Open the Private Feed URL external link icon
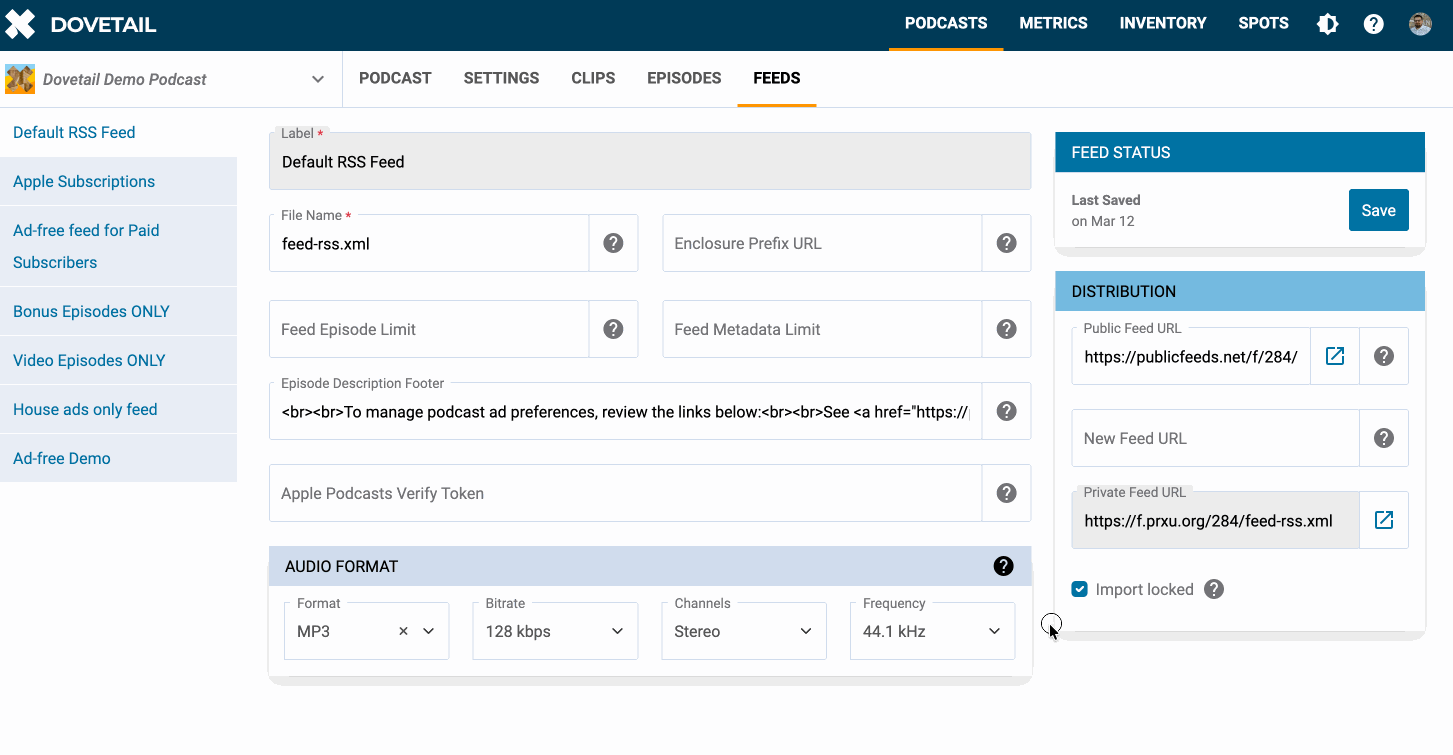The width and height of the screenshot is (1453, 755). pyautogui.click(x=1384, y=520)
